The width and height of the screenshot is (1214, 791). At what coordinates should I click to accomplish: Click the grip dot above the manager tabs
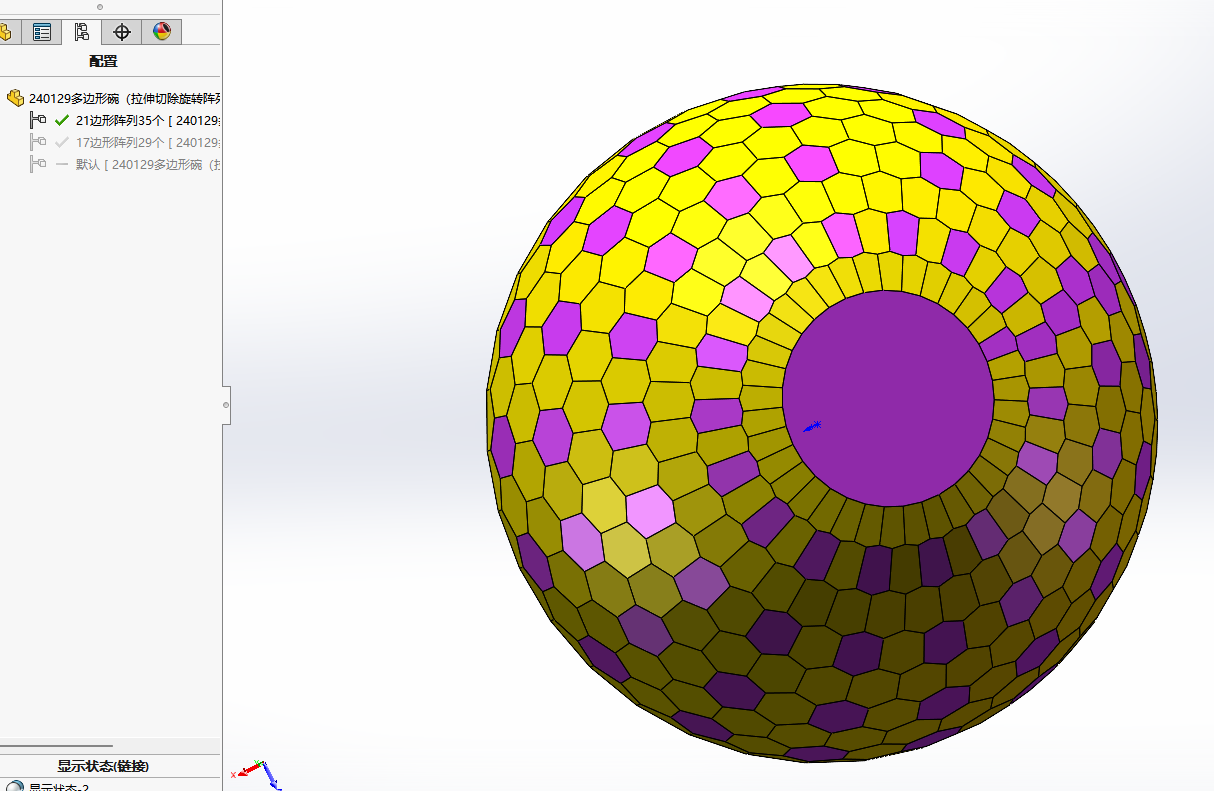click(x=100, y=6)
